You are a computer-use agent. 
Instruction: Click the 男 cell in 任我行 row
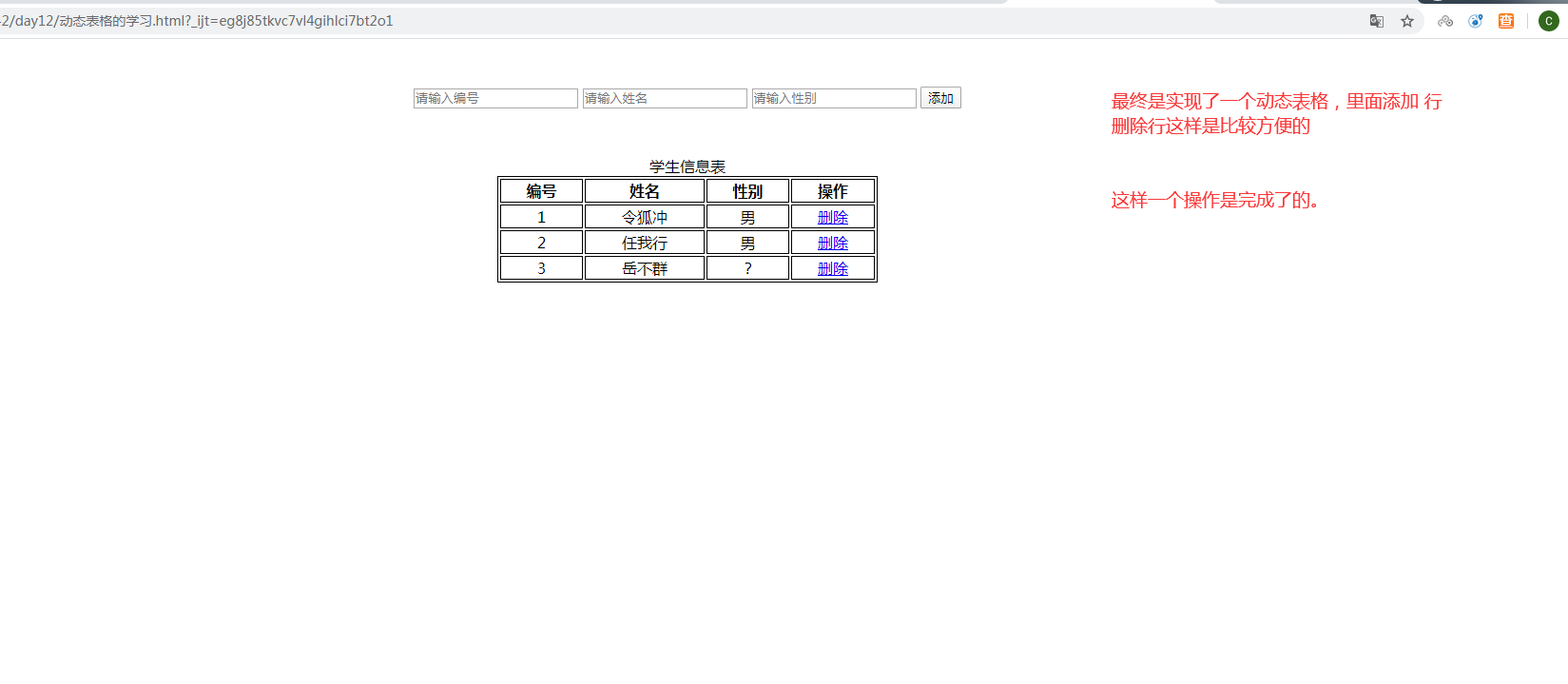click(x=747, y=243)
